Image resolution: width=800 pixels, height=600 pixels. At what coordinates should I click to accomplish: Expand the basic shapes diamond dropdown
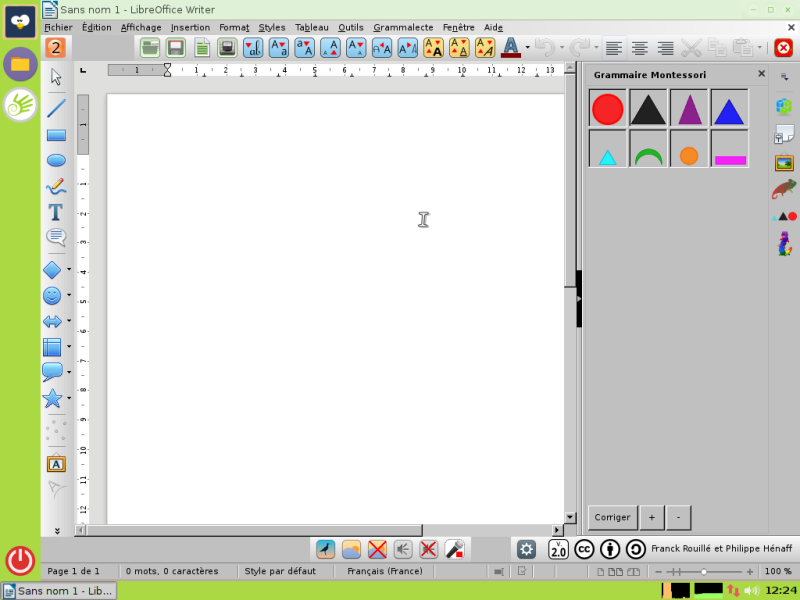[69, 269]
